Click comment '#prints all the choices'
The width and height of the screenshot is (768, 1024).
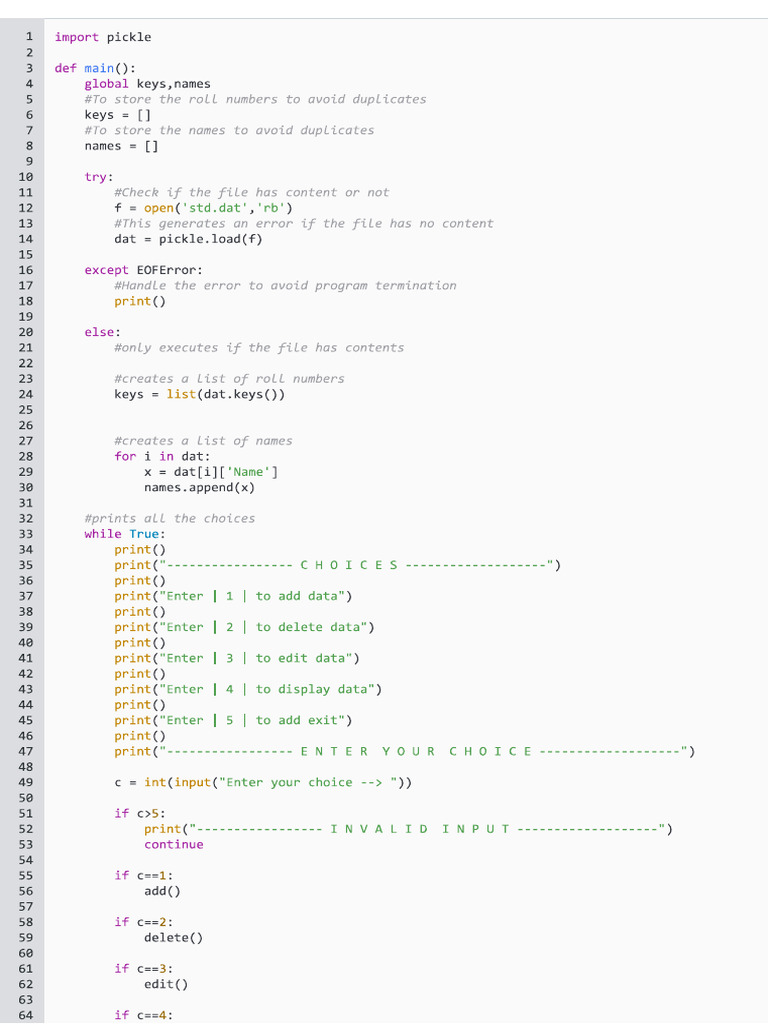point(170,519)
